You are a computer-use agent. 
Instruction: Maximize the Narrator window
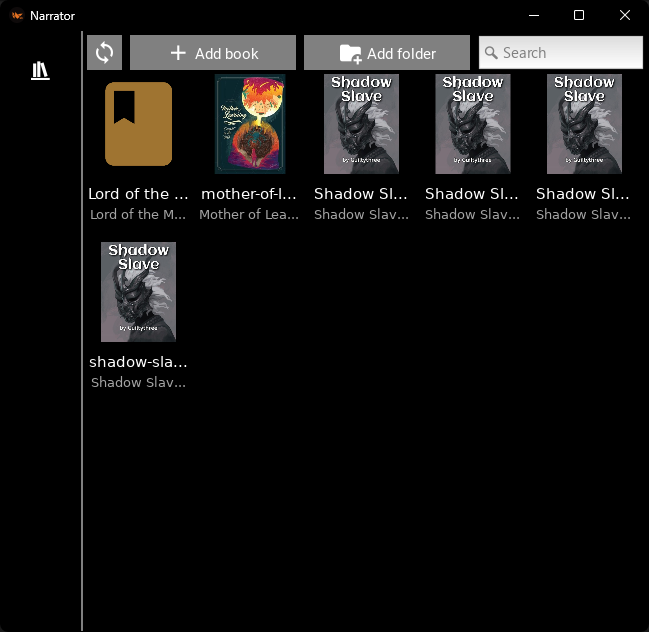coord(578,16)
